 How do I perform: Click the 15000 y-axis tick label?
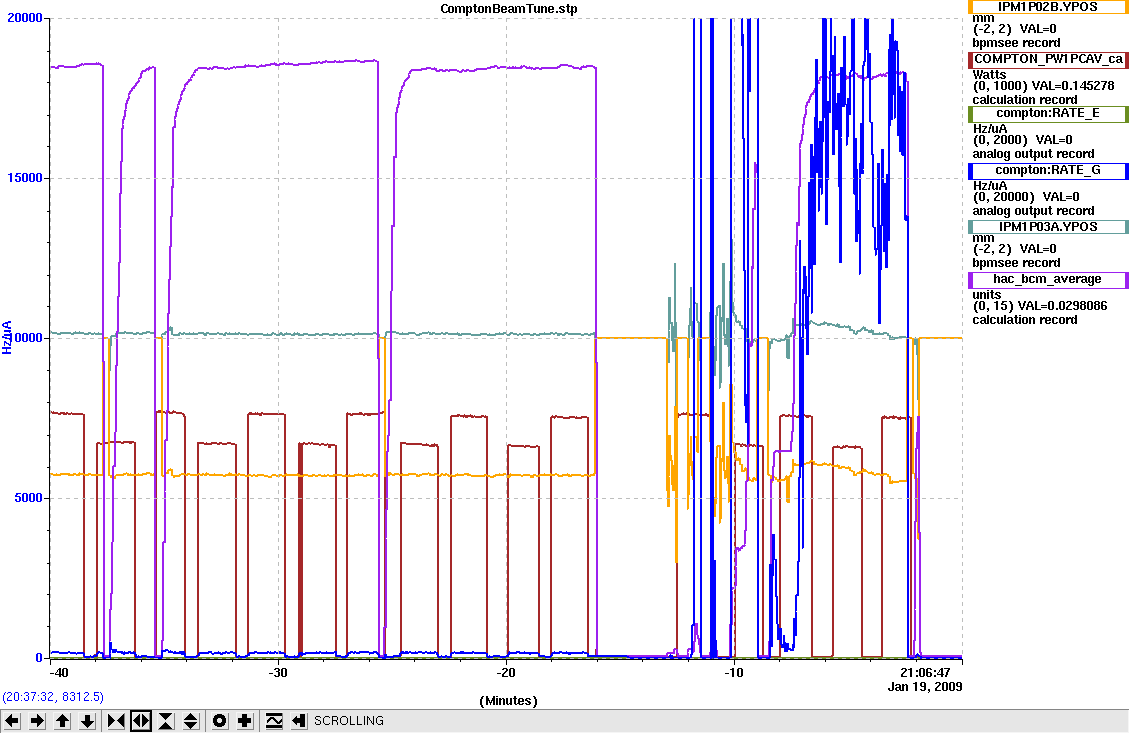pyautogui.click(x=24, y=178)
